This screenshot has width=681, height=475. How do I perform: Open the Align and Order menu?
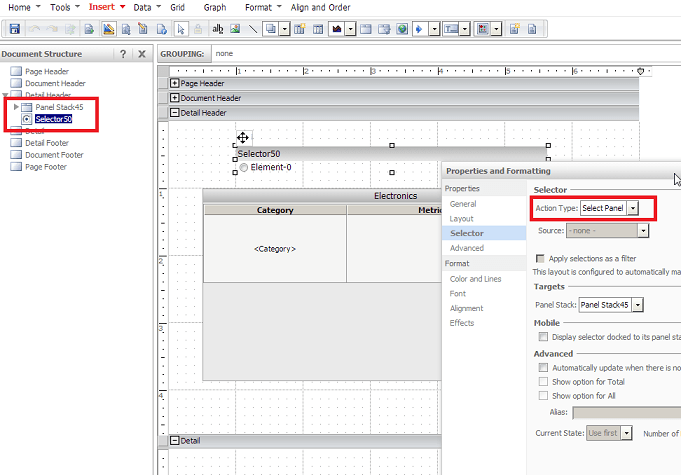[321, 7]
